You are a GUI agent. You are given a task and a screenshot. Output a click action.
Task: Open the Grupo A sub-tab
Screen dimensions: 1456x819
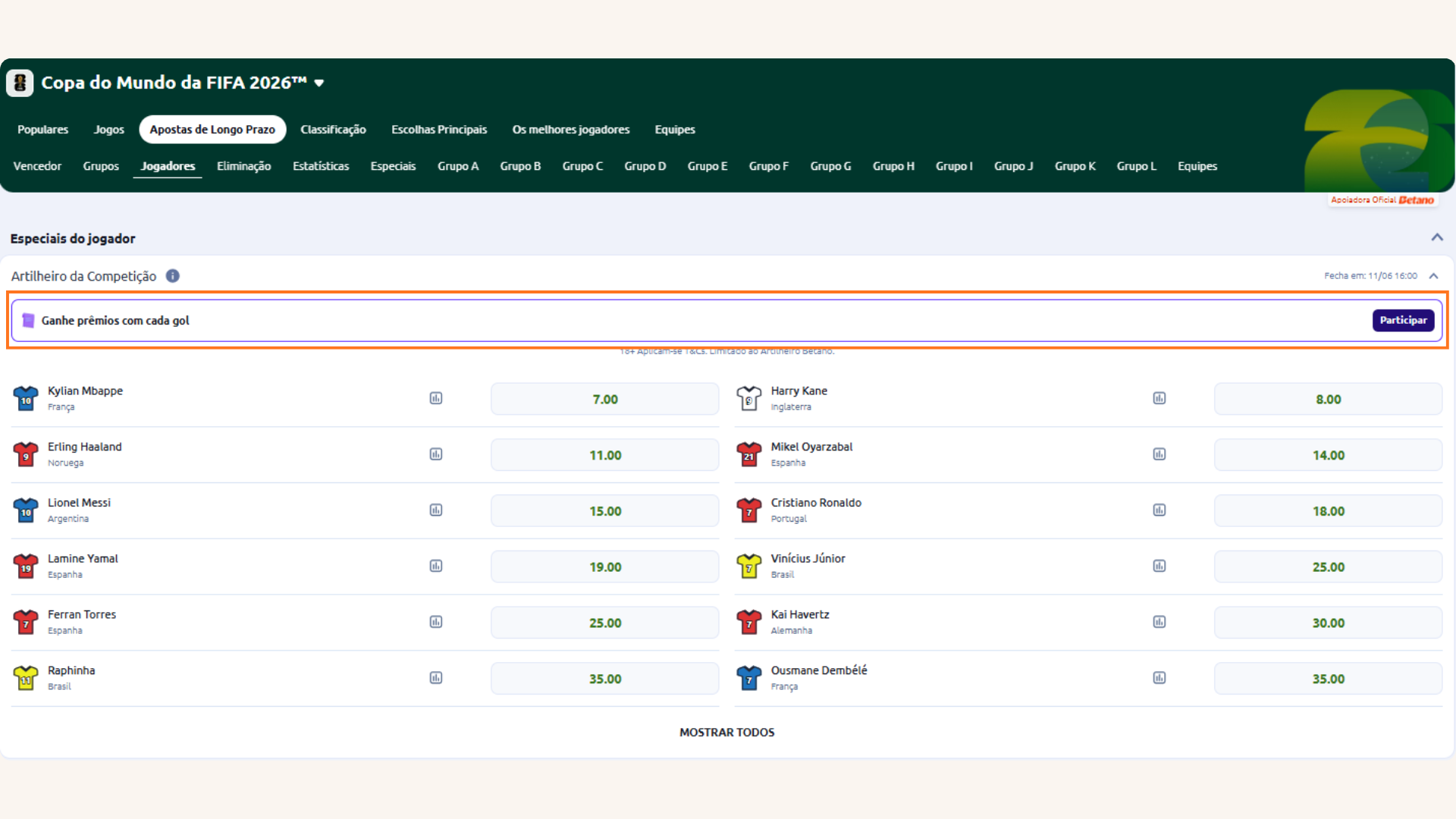point(458,166)
